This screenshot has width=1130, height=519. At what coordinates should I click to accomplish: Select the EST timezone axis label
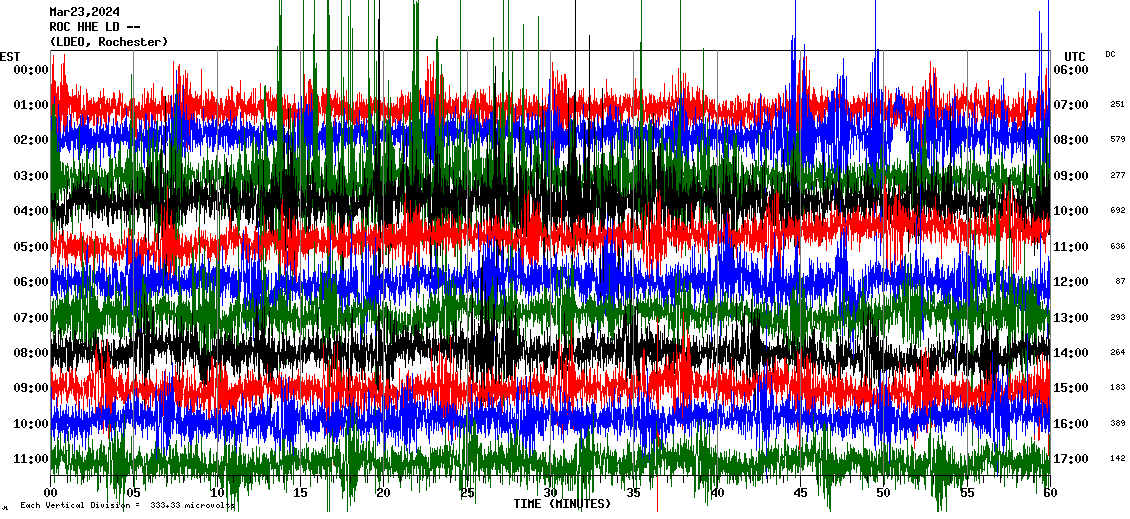point(10,56)
